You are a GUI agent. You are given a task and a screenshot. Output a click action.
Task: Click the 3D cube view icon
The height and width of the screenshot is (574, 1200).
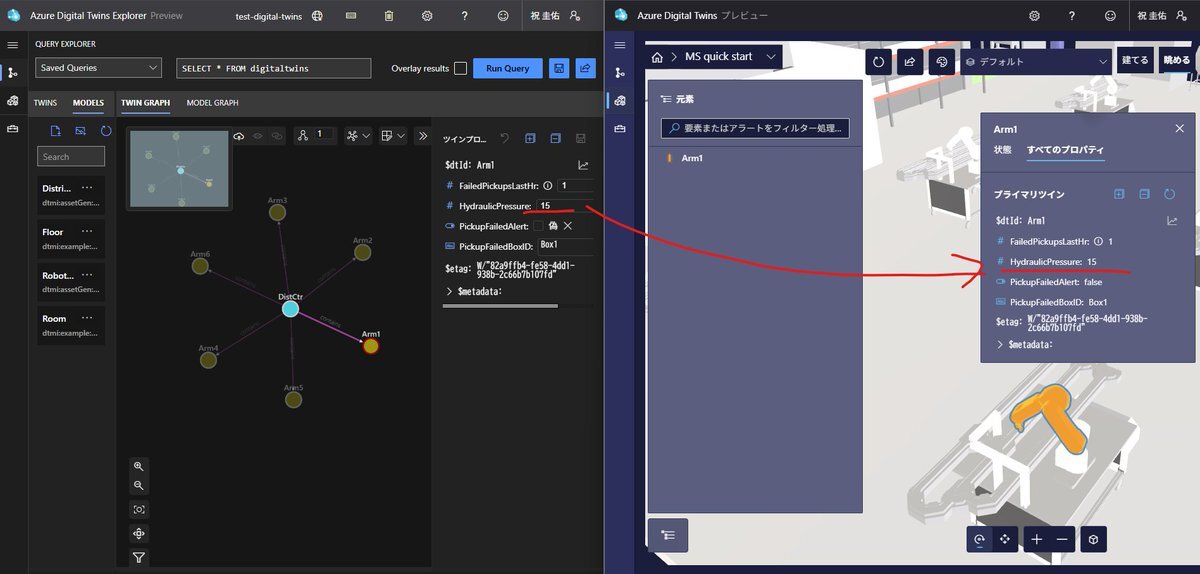point(1095,539)
